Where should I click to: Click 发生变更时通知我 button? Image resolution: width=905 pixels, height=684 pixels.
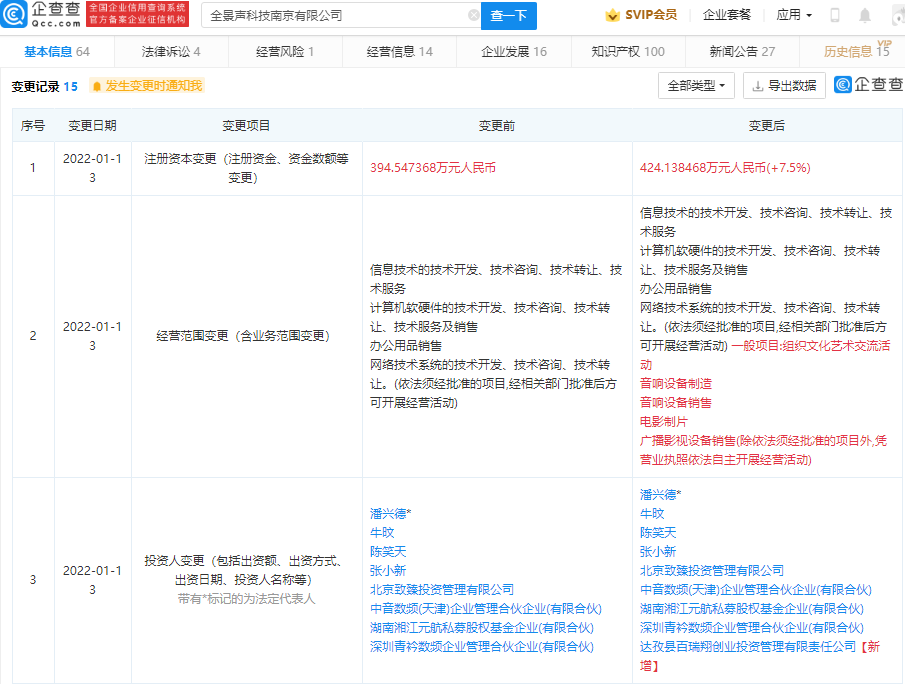[x=147, y=86]
